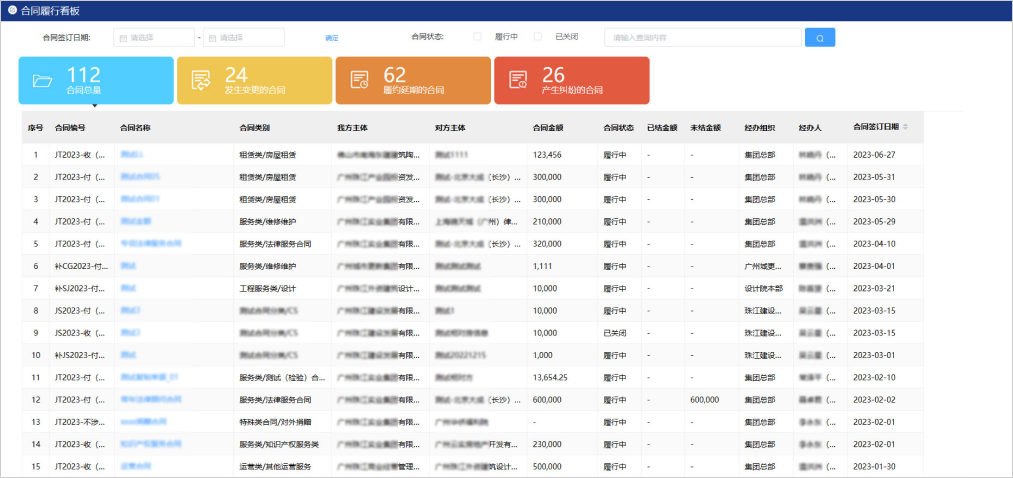This screenshot has height=478, width=1013.
Task: Click the search query input box
Action: (702, 38)
